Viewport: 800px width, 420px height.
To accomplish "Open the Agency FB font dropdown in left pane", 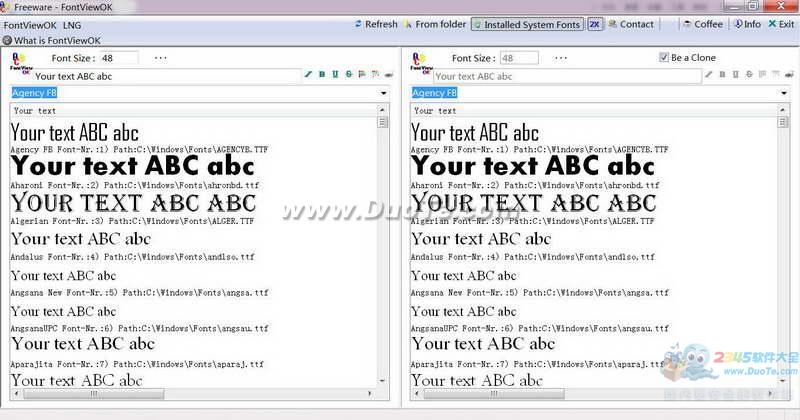I will click(x=383, y=93).
